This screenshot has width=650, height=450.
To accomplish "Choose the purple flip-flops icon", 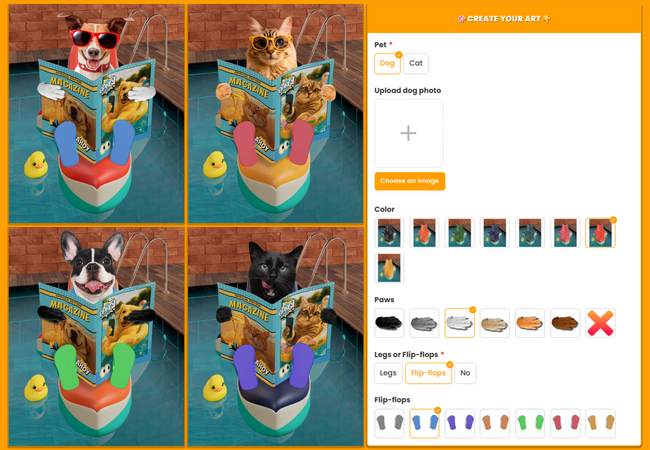I will [459, 423].
